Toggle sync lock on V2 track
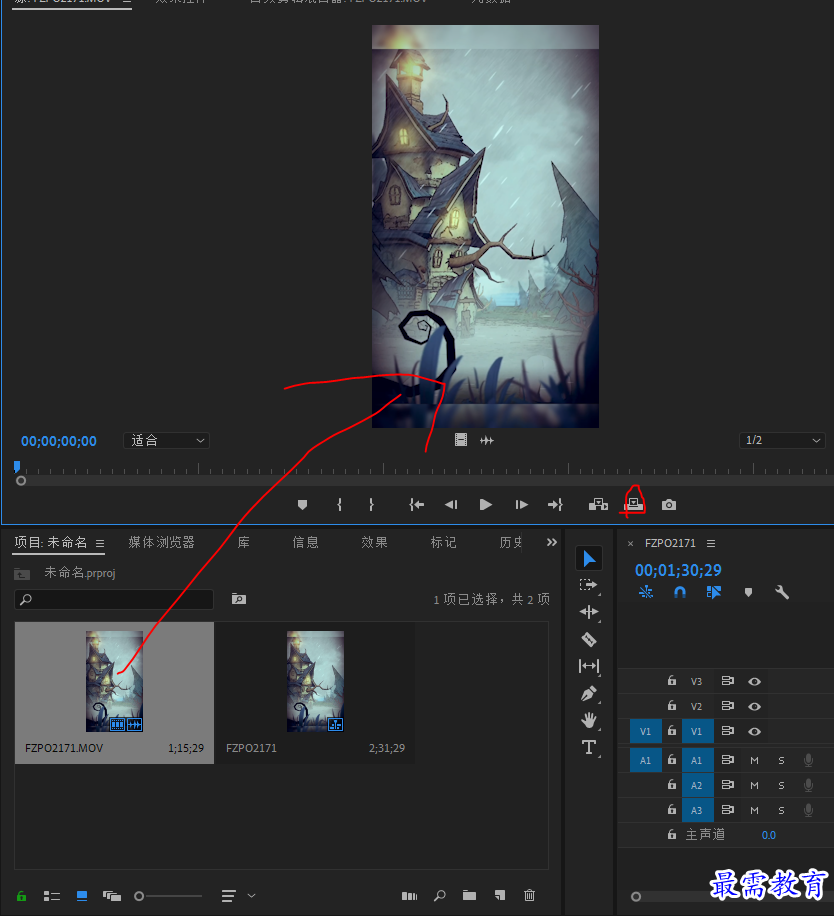The width and height of the screenshot is (834, 916). pos(728,706)
